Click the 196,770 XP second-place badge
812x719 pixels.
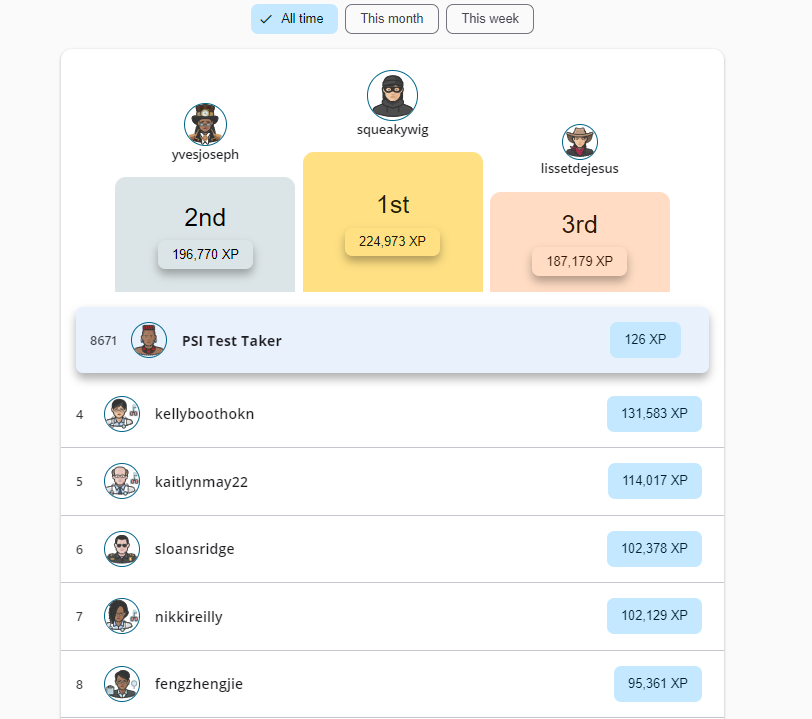tap(205, 254)
